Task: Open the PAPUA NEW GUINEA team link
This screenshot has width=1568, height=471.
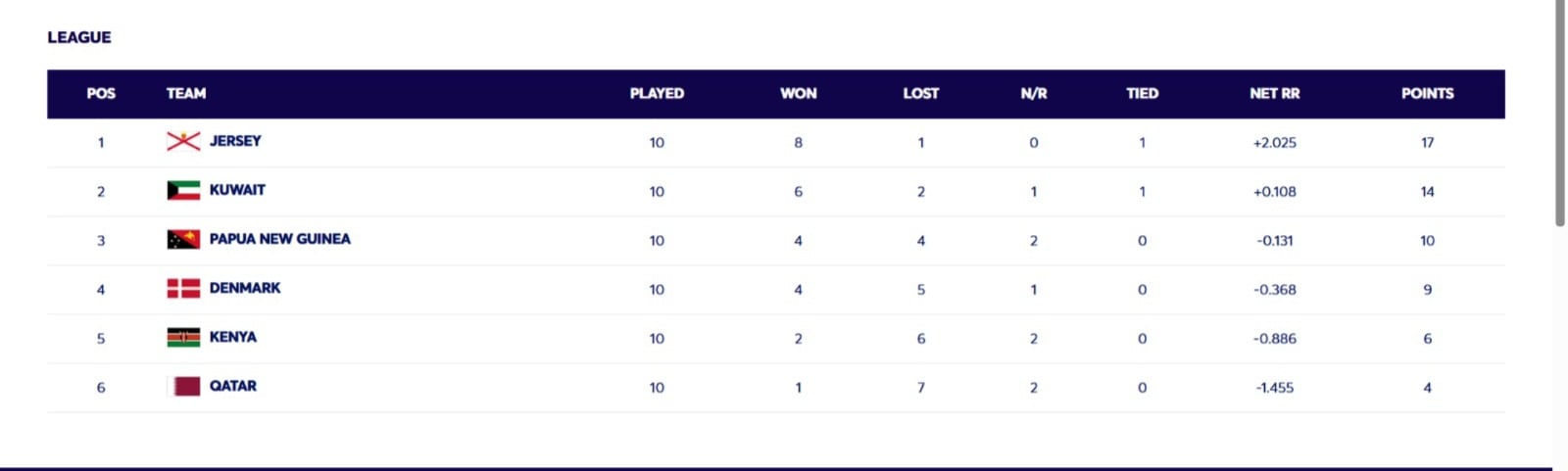Action: click(279, 239)
